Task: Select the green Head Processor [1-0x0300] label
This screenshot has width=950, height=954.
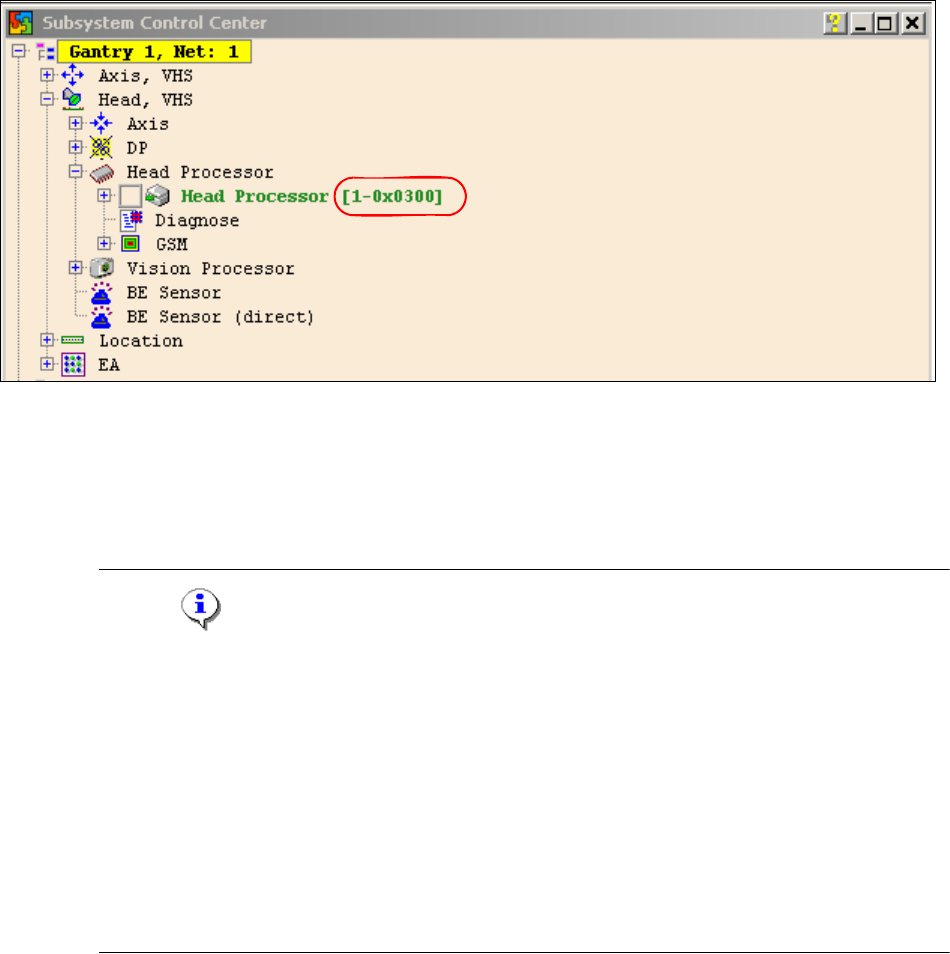Action: [x=312, y=196]
